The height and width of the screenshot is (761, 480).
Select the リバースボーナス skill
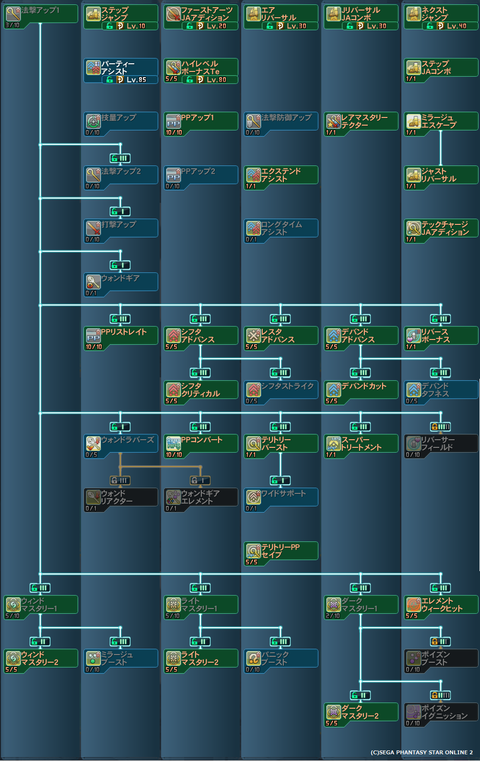pyautogui.click(x=441, y=339)
